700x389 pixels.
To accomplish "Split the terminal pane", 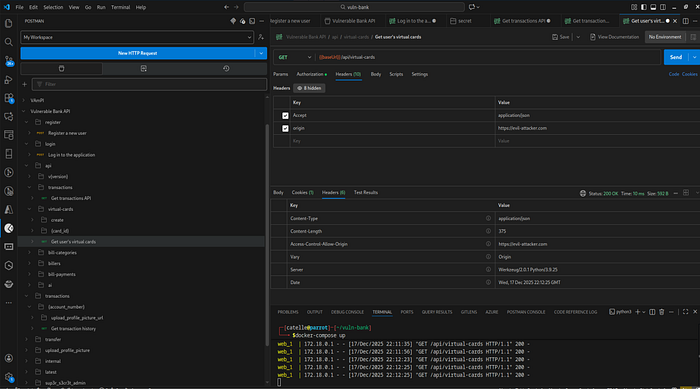I will point(652,312).
